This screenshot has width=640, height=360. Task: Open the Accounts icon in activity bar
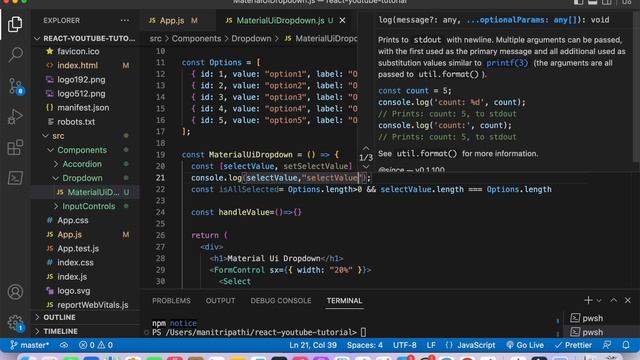(15, 292)
